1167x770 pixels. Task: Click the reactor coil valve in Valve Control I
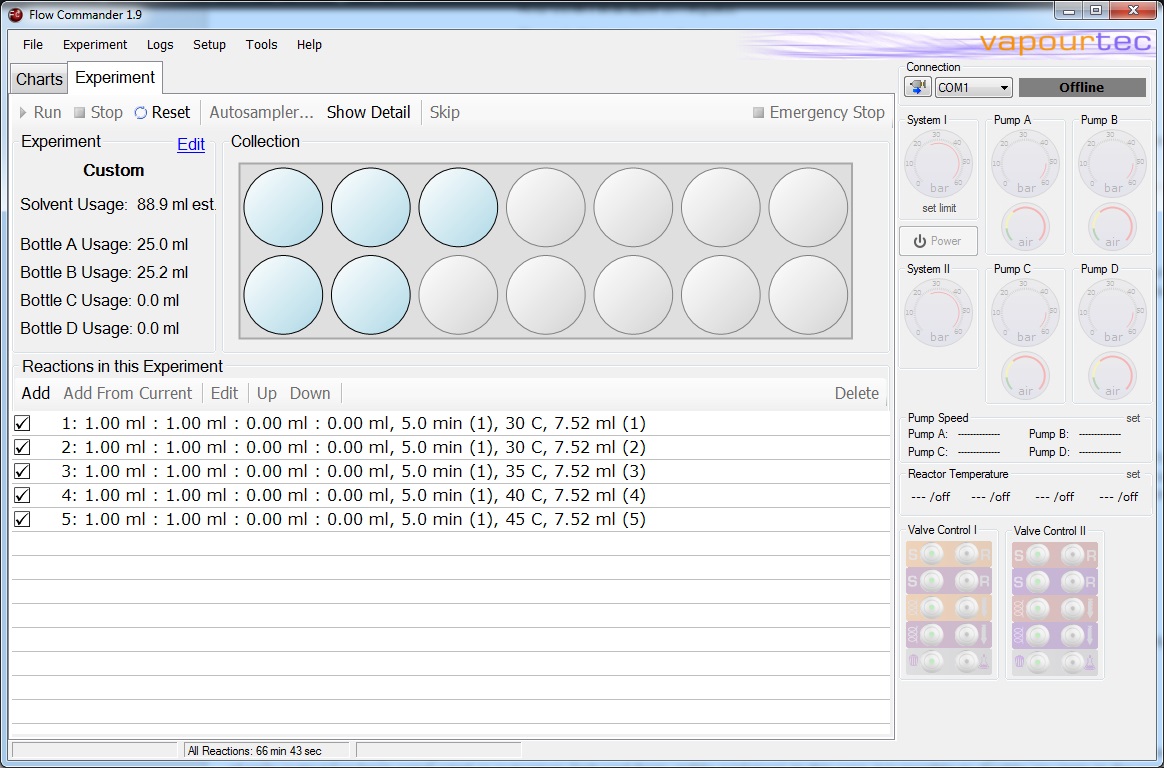click(x=932, y=607)
